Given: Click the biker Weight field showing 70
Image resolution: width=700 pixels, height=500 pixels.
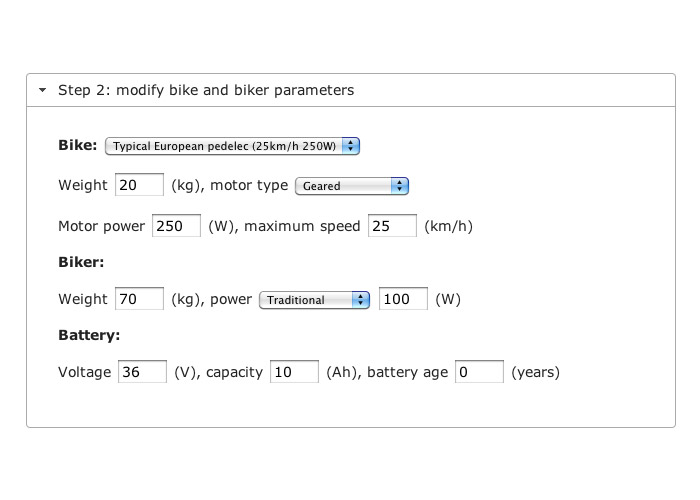Looking at the screenshot, I should [139, 299].
